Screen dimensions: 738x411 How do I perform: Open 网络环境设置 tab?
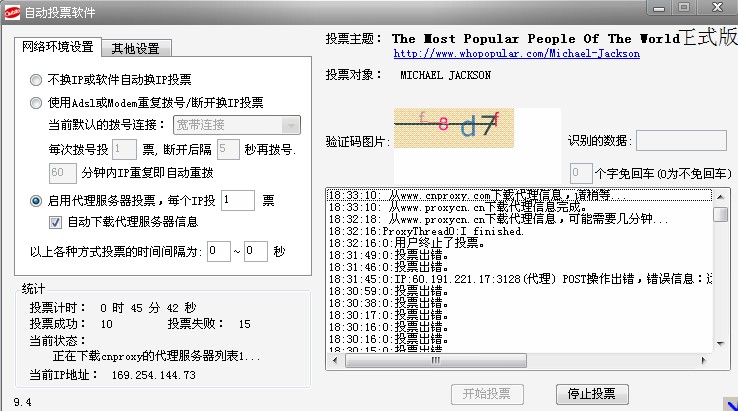click(x=58, y=47)
